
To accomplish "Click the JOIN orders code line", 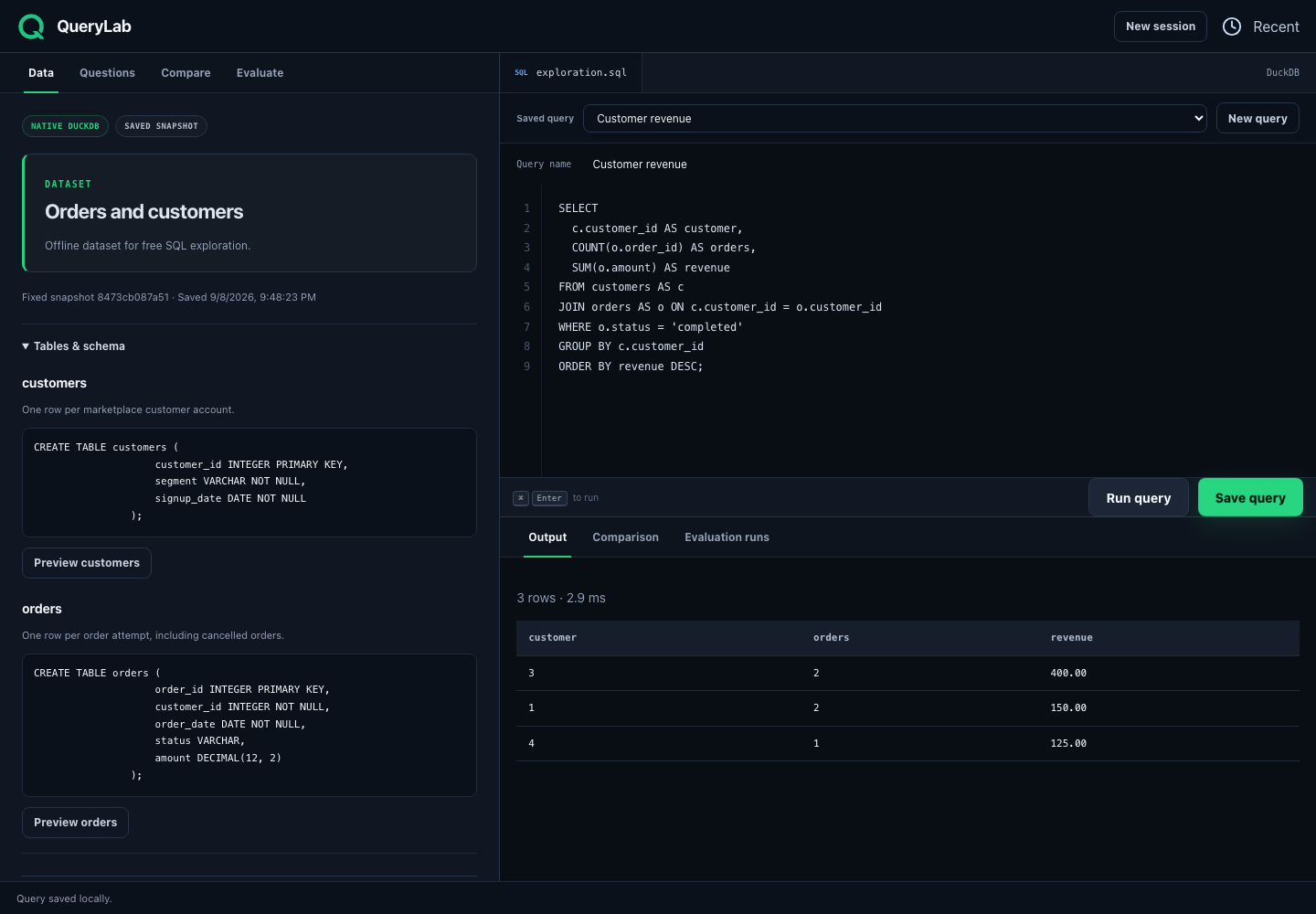I will point(720,307).
